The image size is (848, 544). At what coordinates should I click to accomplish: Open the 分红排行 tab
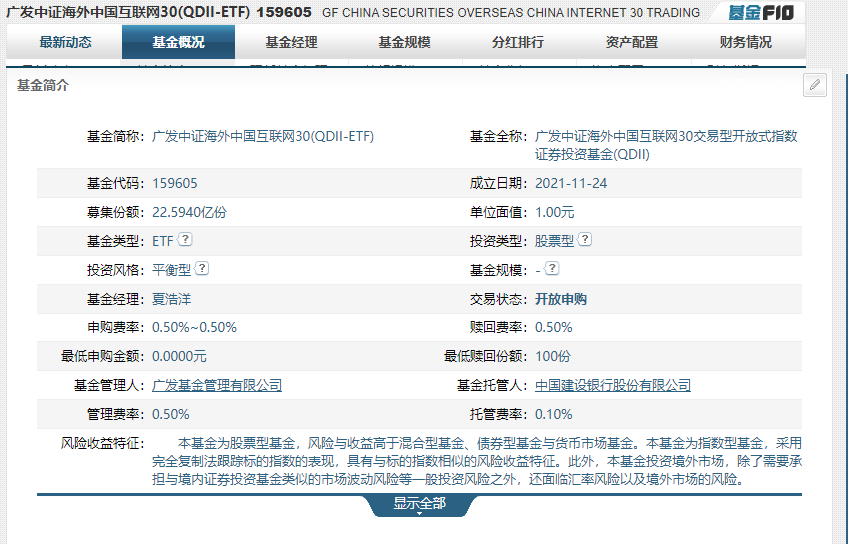pos(518,42)
